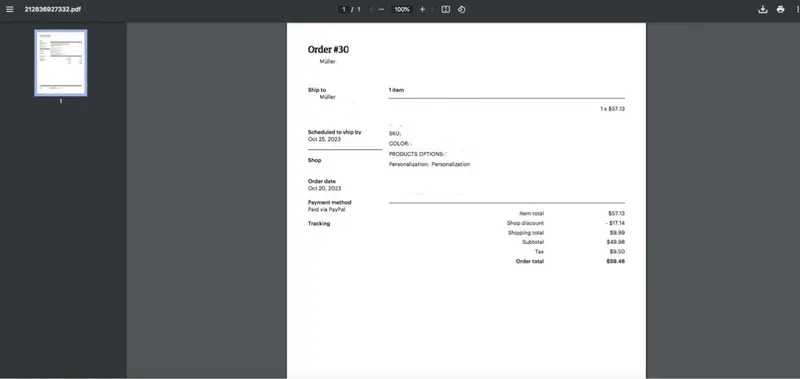This screenshot has width=800, height=379.
Task: Click the COLOR: label
Action: (x=399, y=144)
